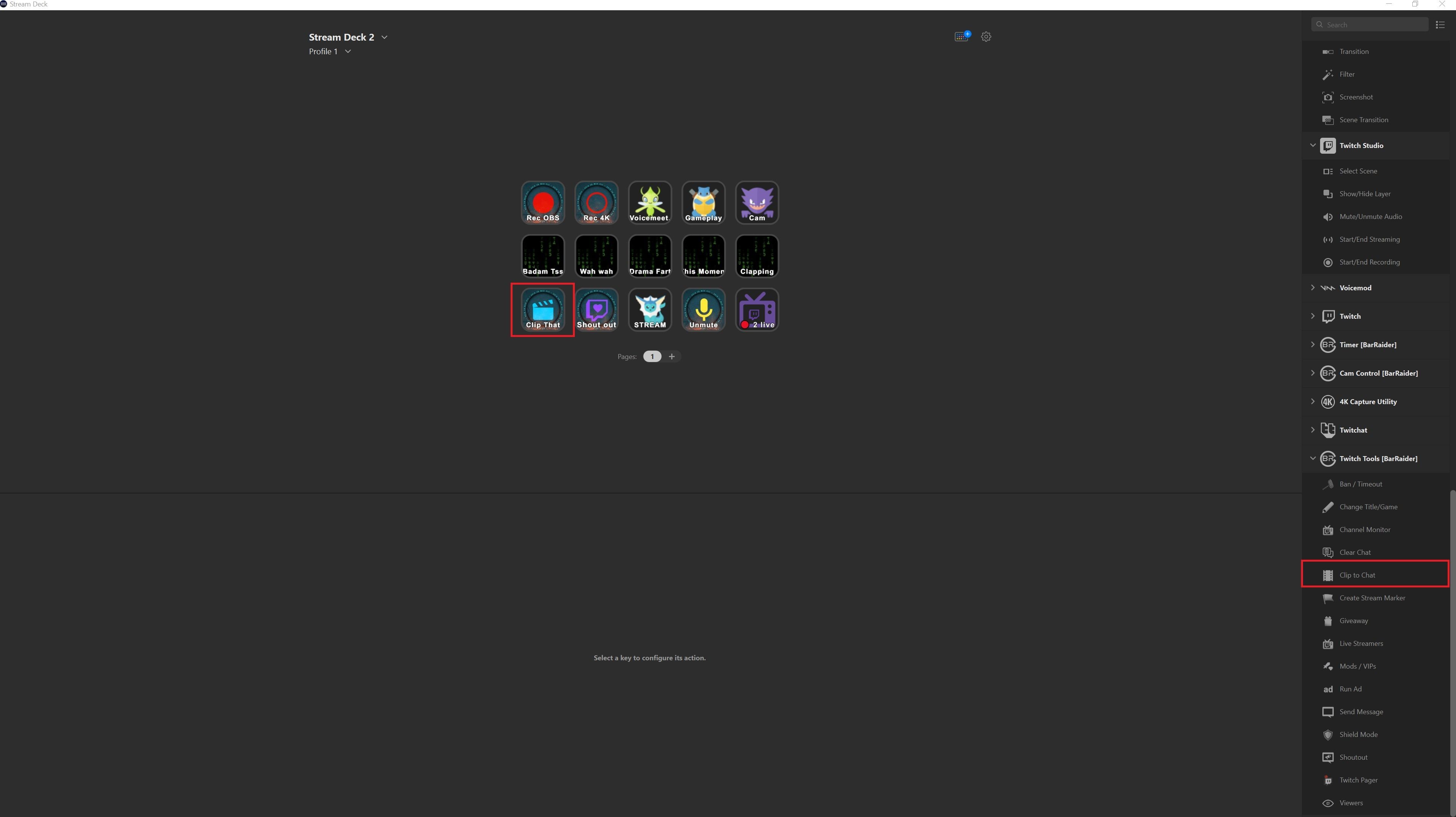Go to page 1
This screenshot has width=1456, height=817.
(652, 357)
